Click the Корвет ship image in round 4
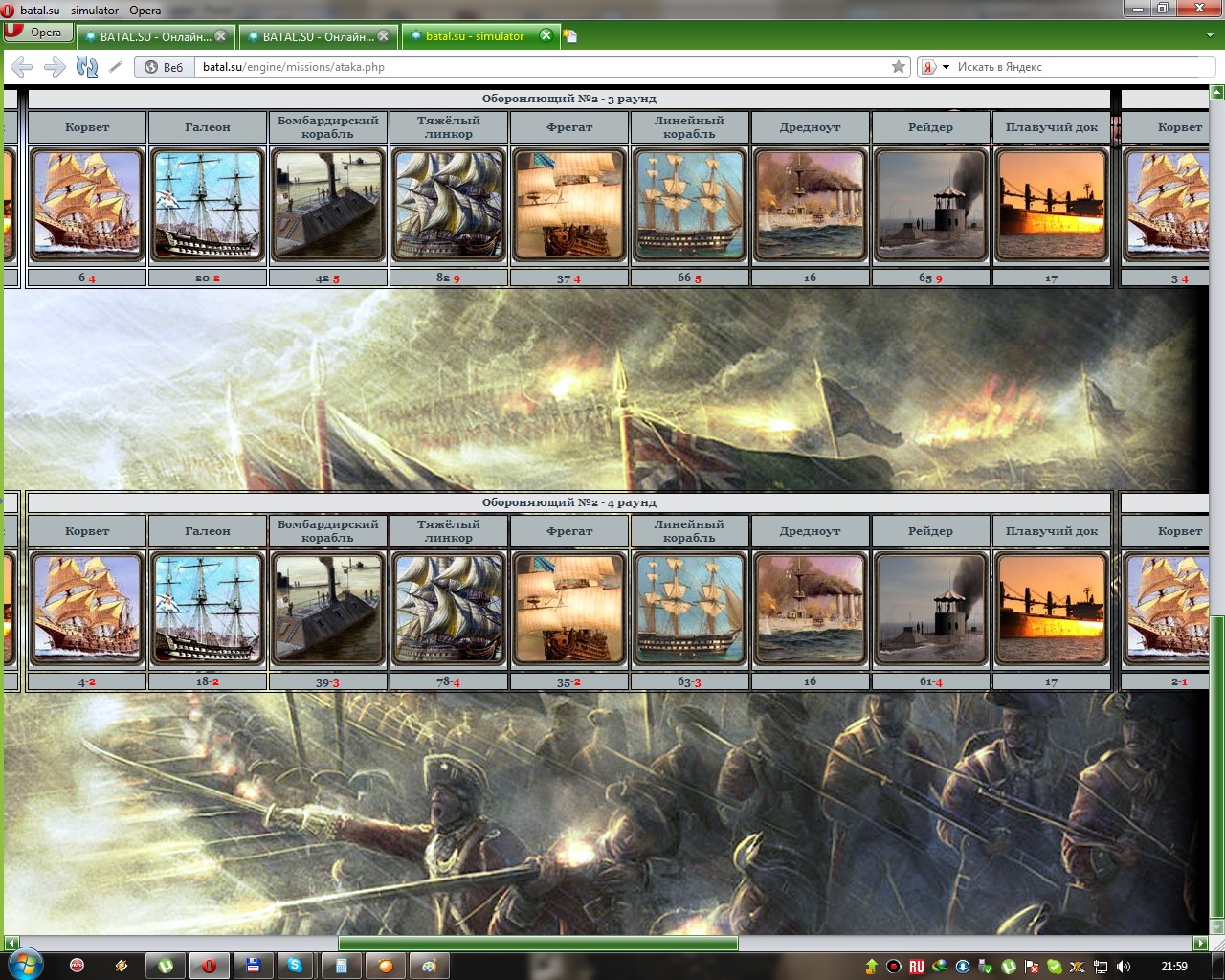1225x980 pixels. pos(87,609)
